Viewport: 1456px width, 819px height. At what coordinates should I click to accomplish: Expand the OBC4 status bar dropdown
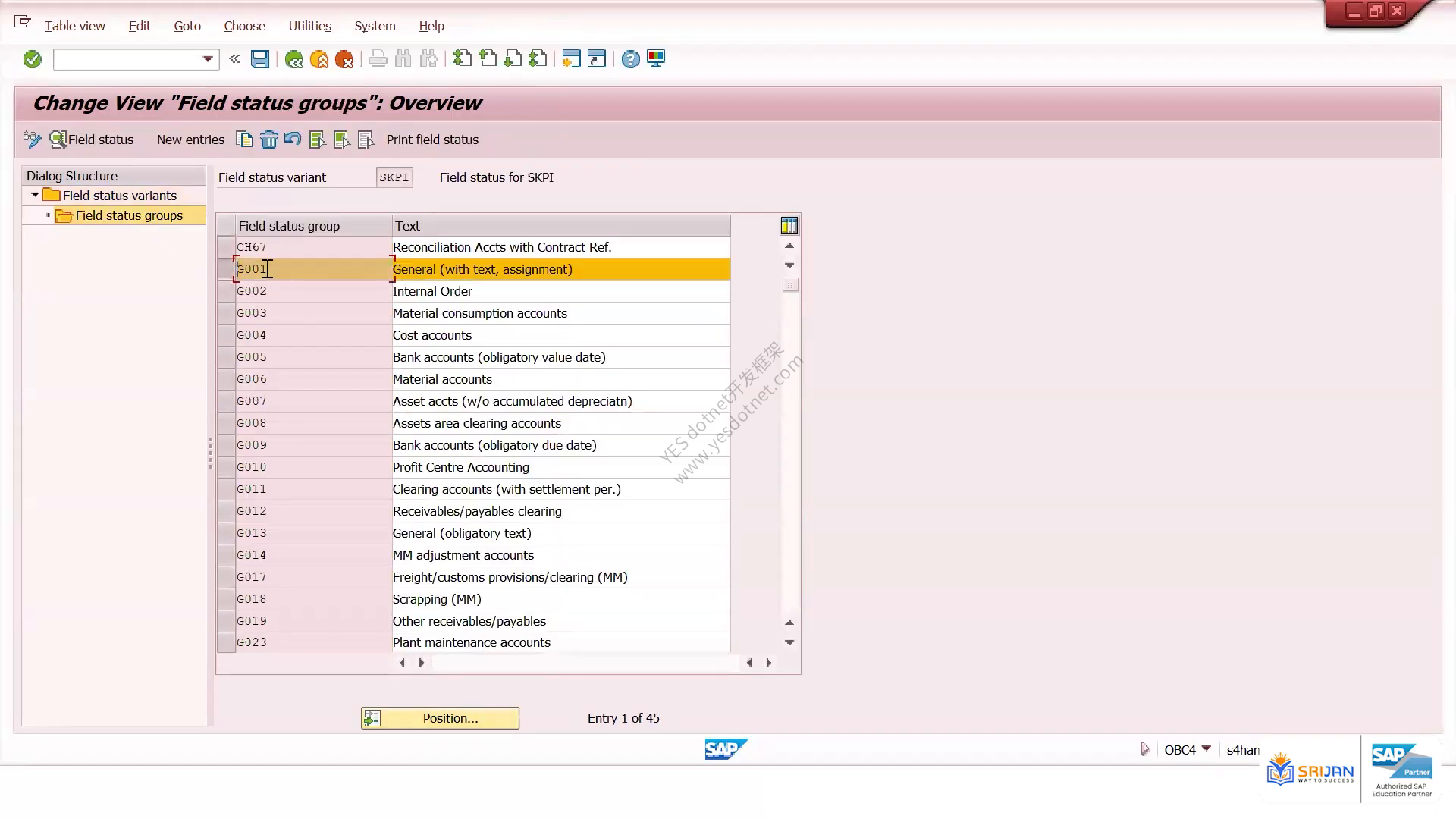click(1207, 749)
